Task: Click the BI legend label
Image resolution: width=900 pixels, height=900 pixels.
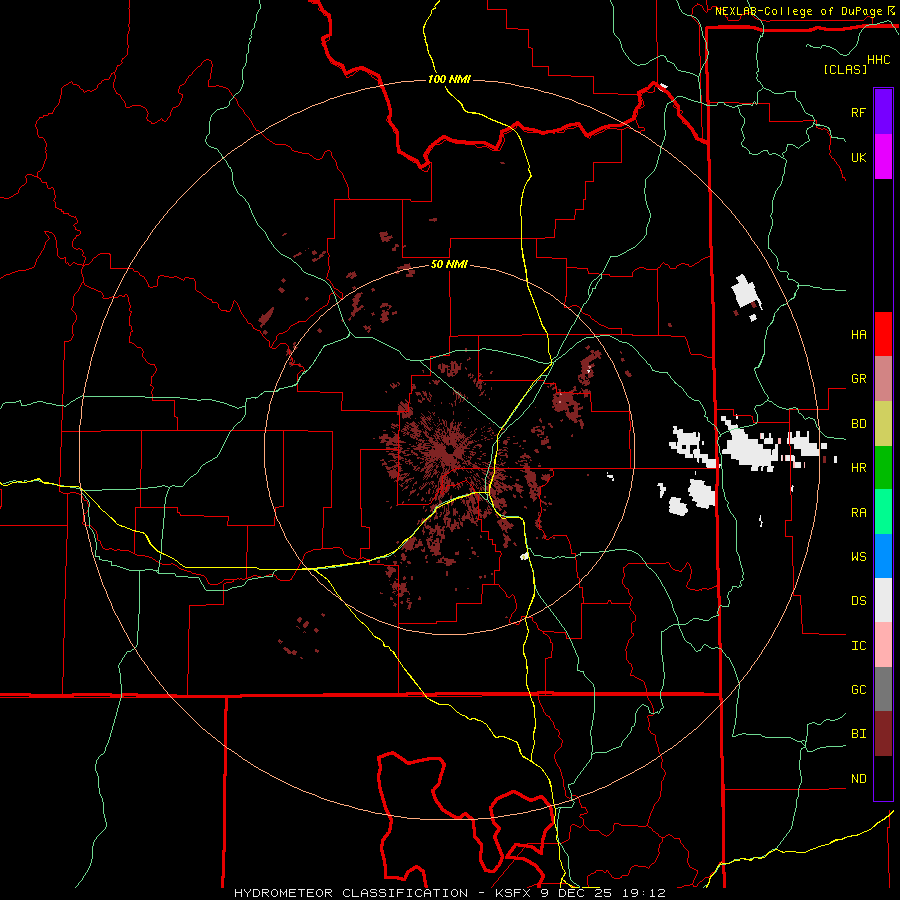Action: click(858, 734)
